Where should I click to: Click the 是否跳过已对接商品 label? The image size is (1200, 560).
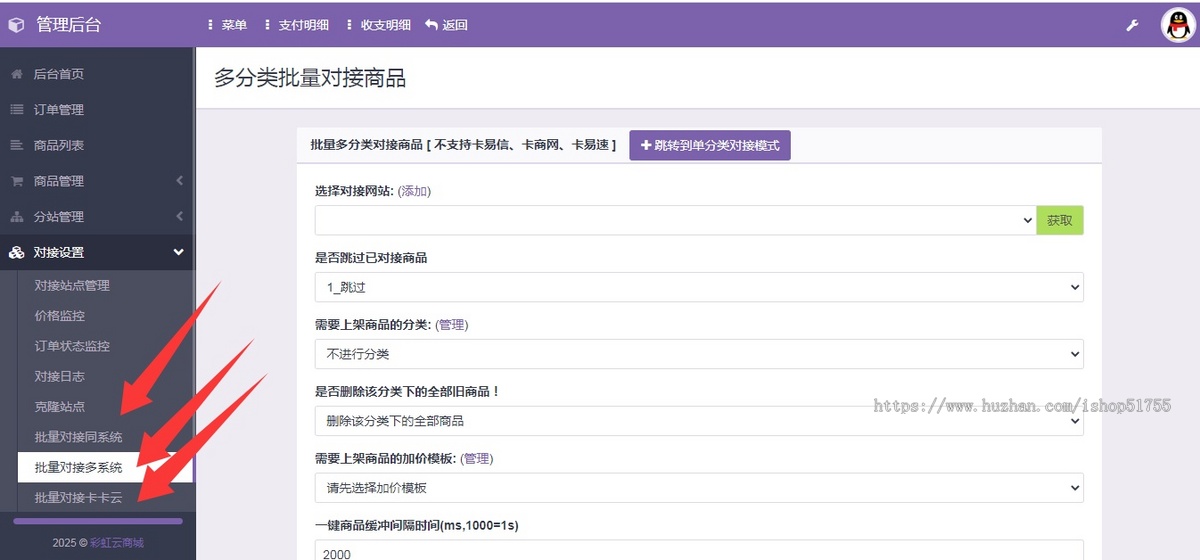pyautogui.click(x=371, y=258)
